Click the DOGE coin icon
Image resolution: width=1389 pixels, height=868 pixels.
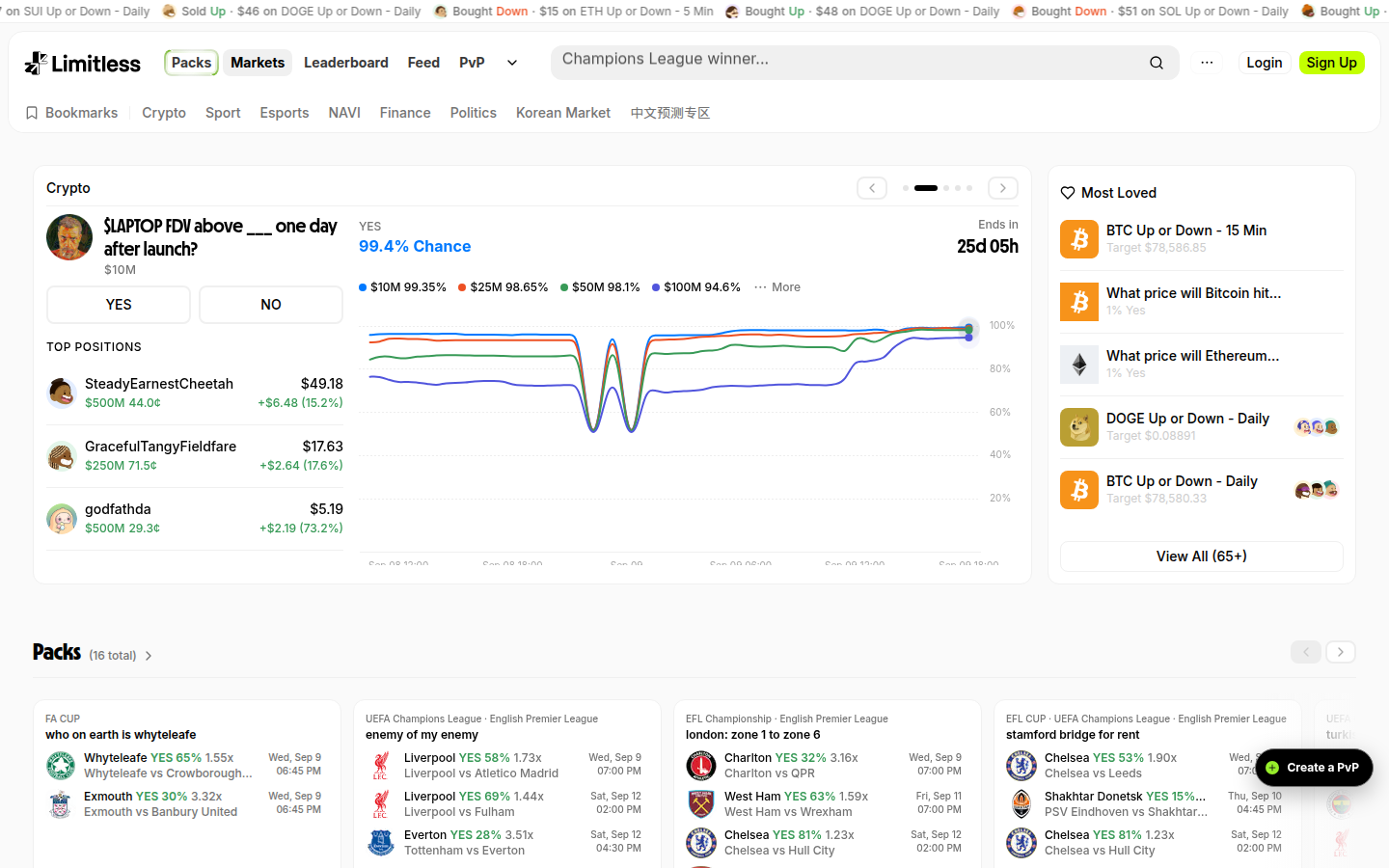1079,427
